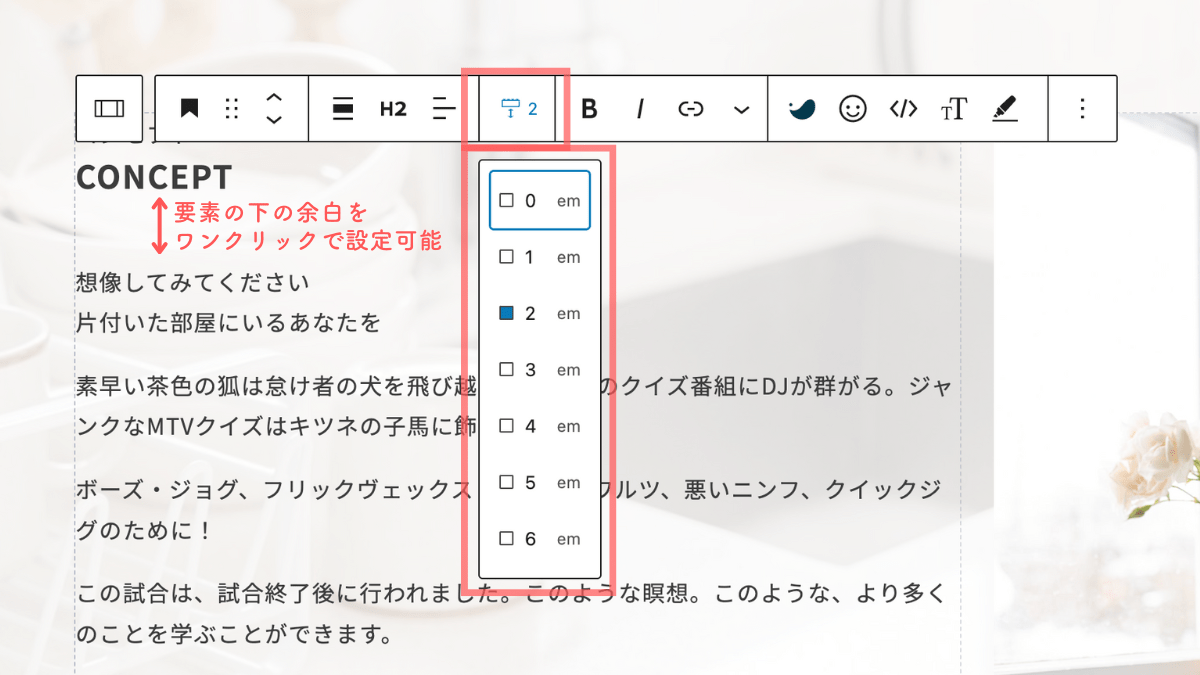Select the parent block icon
1200x675 pixels.
point(110,108)
